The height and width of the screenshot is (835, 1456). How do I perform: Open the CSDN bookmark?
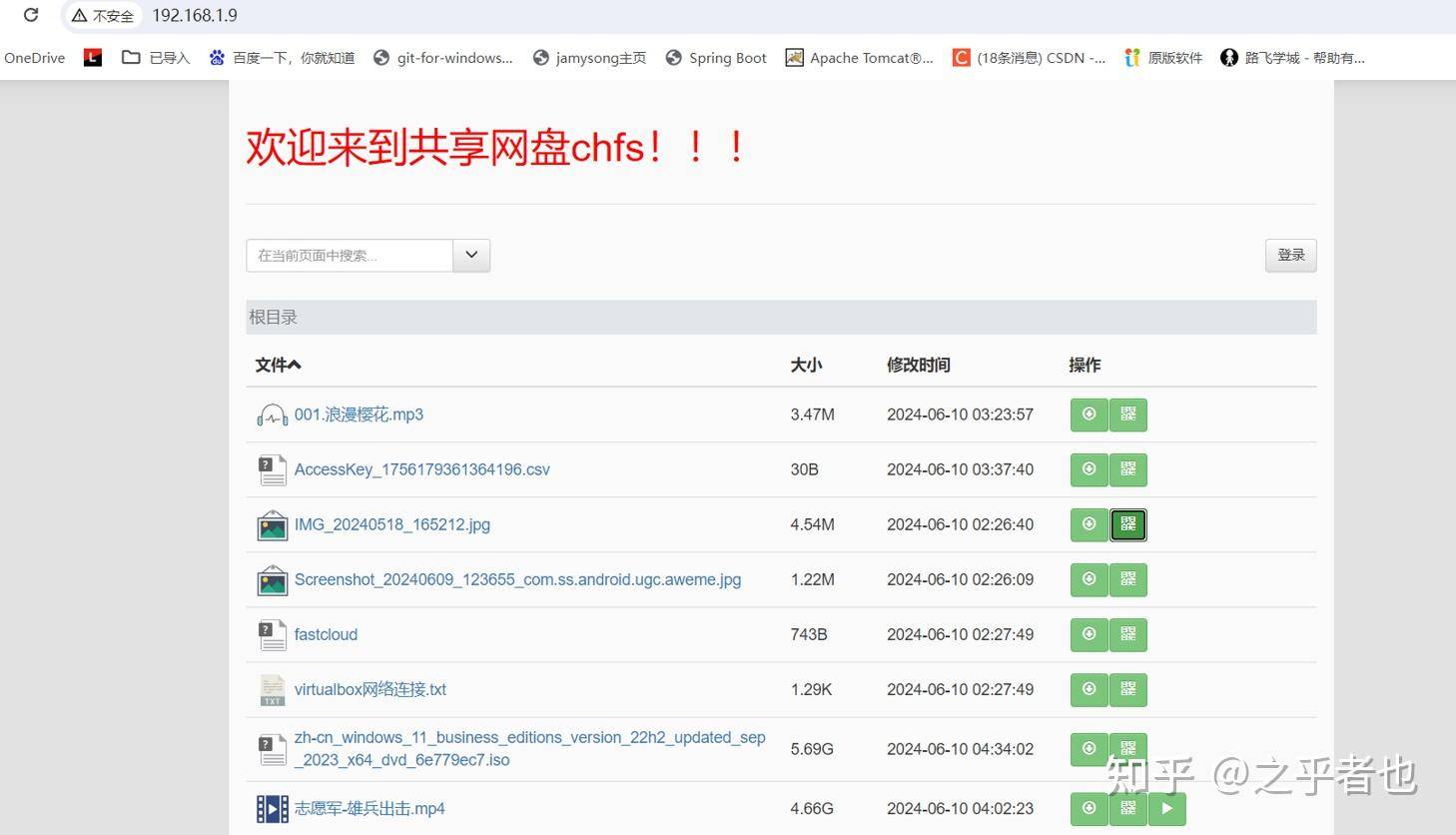tap(1029, 58)
